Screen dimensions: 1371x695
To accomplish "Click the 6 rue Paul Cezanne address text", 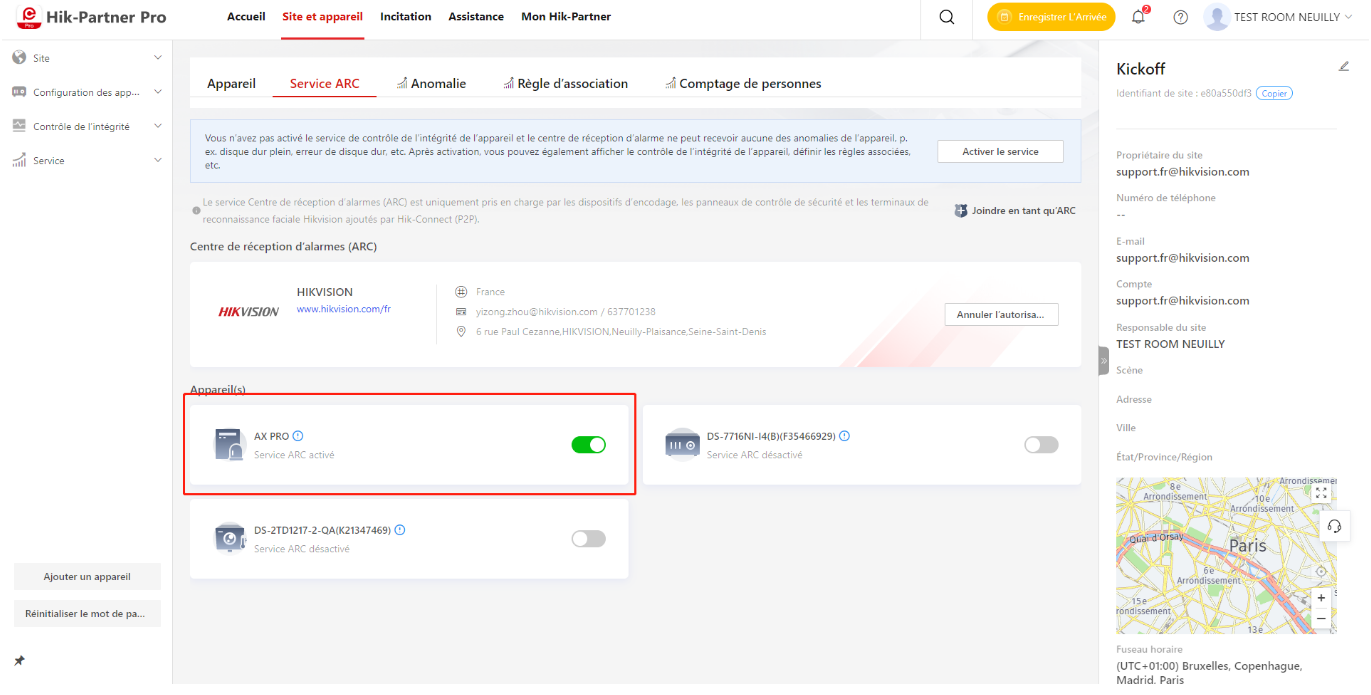I will (621, 331).
